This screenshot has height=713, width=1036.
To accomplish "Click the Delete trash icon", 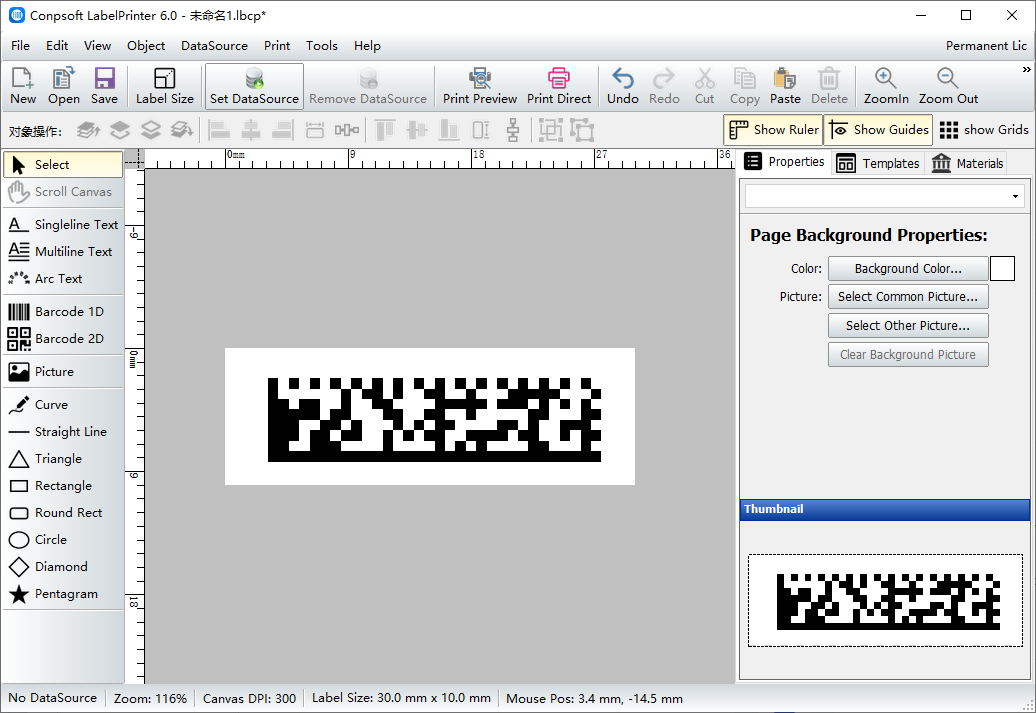I will click(x=829, y=86).
